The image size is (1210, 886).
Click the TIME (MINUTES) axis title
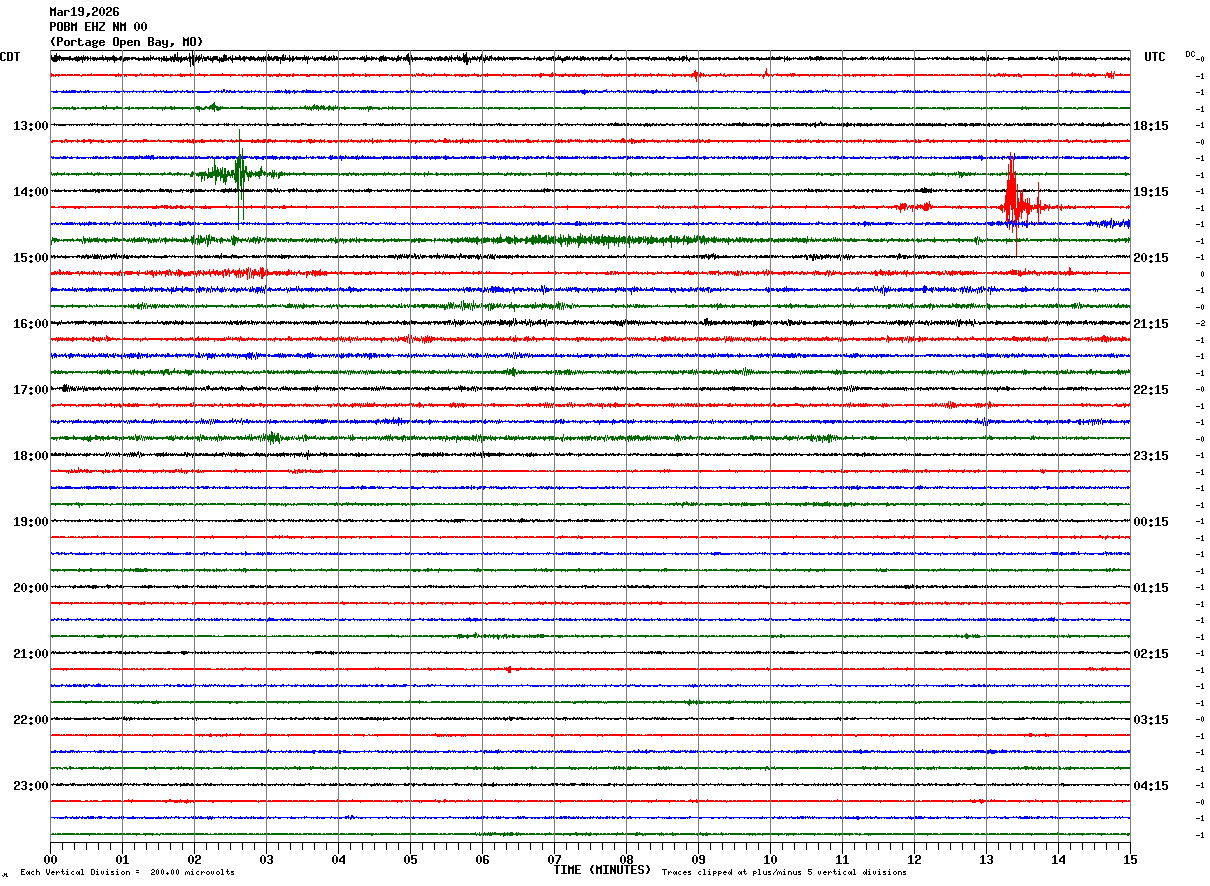[x=602, y=870]
